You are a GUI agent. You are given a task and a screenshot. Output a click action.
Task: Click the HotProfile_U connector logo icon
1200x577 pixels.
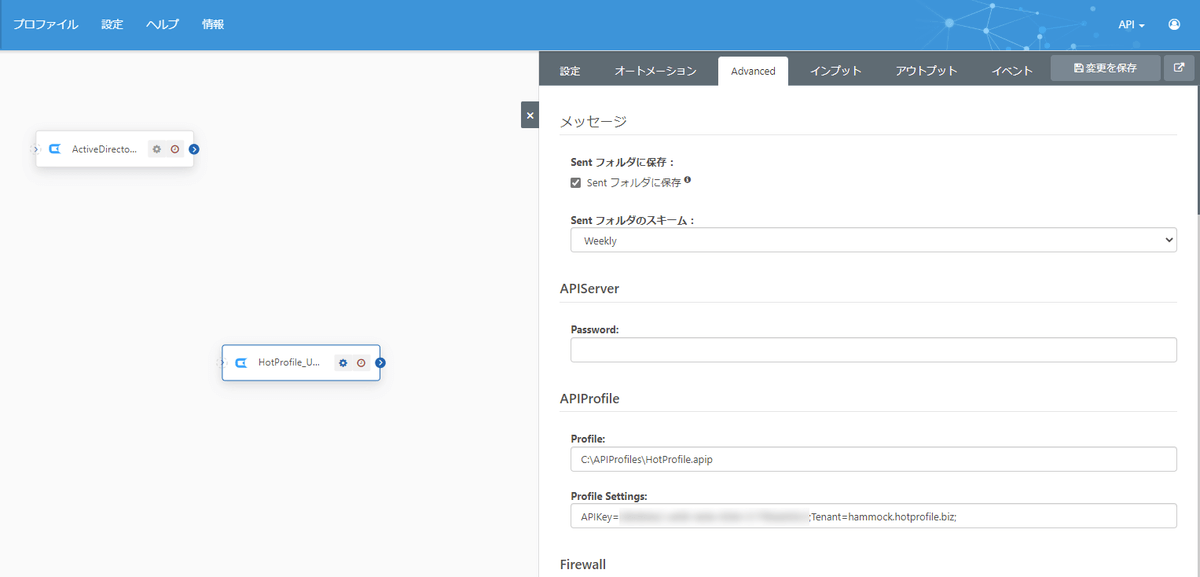241,363
